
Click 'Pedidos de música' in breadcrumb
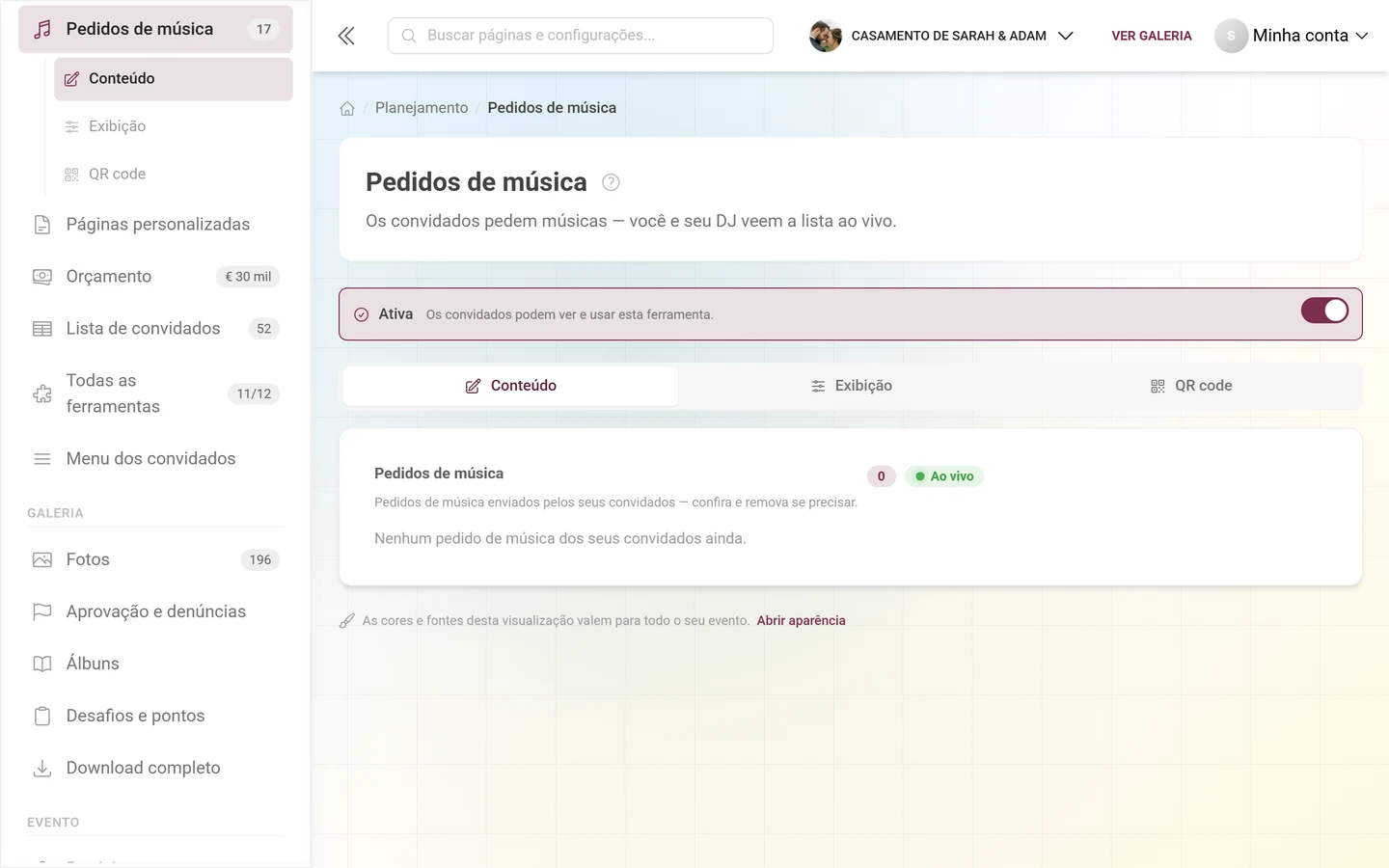[552, 108]
